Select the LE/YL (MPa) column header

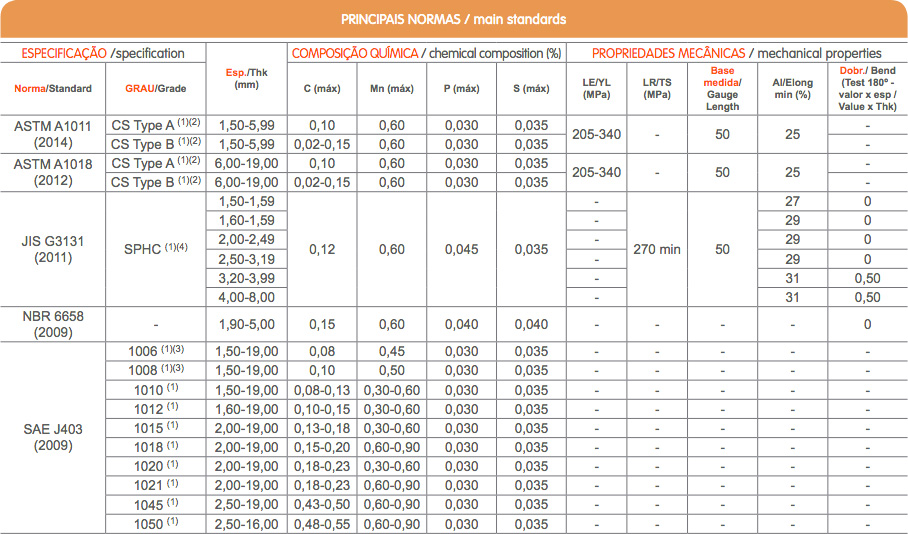(x=596, y=89)
